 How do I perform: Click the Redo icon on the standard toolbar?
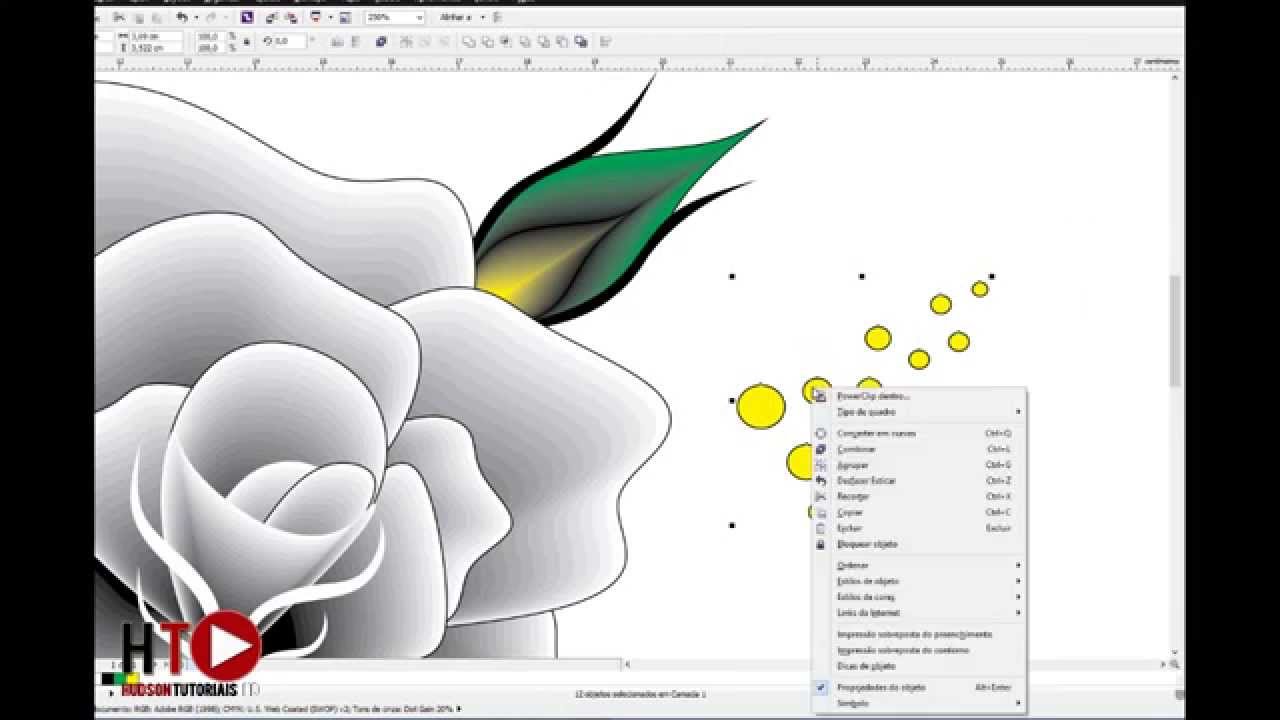211,16
